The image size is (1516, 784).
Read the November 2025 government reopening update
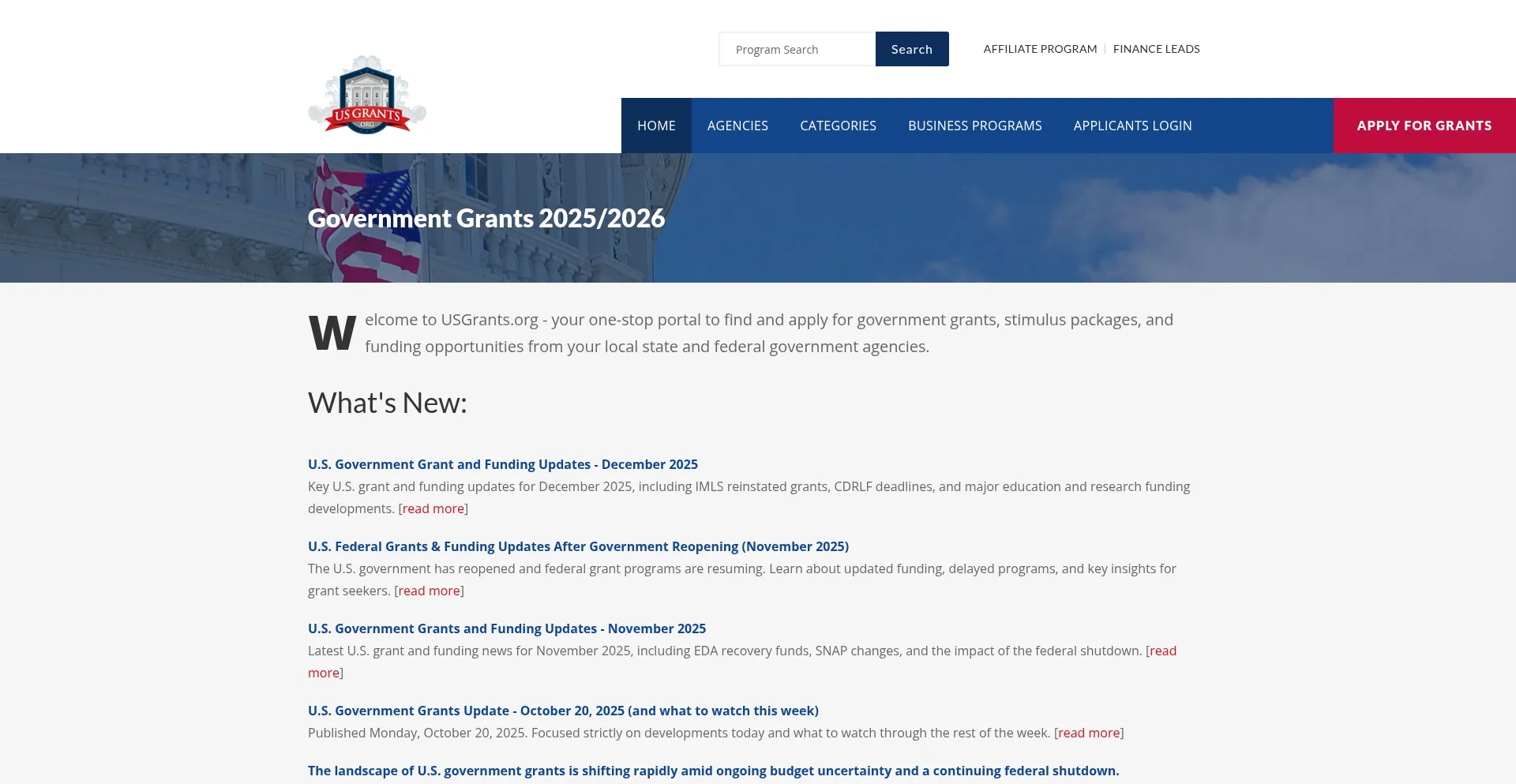tap(577, 546)
